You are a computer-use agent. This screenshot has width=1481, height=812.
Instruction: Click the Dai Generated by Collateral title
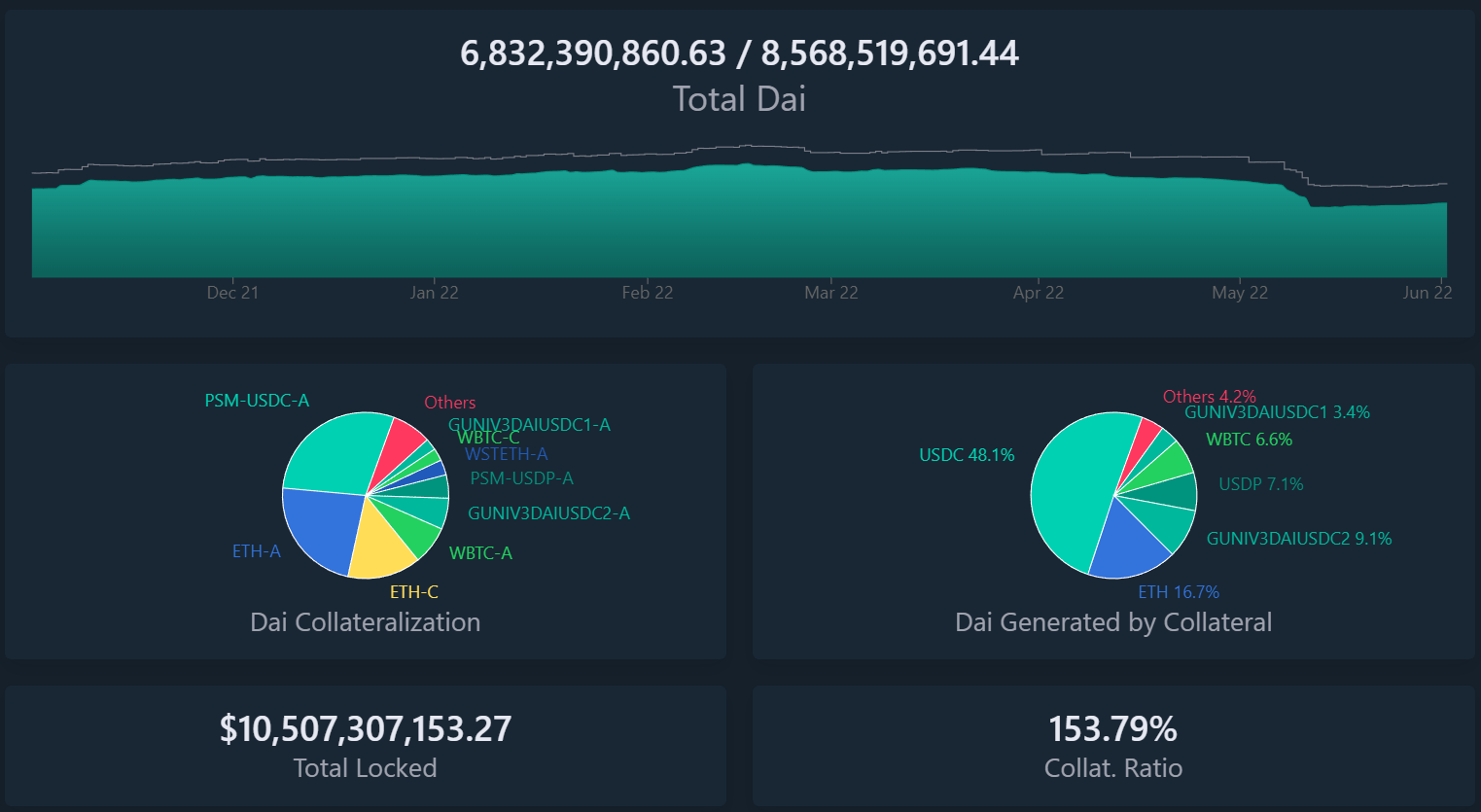tap(1112, 622)
